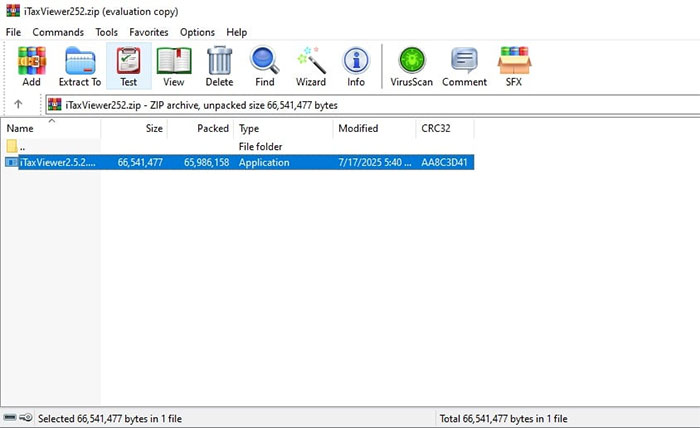This screenshot has height=428, width=700.
Task: Click the Add archive toolbar icon
Action: pos(31,66)
